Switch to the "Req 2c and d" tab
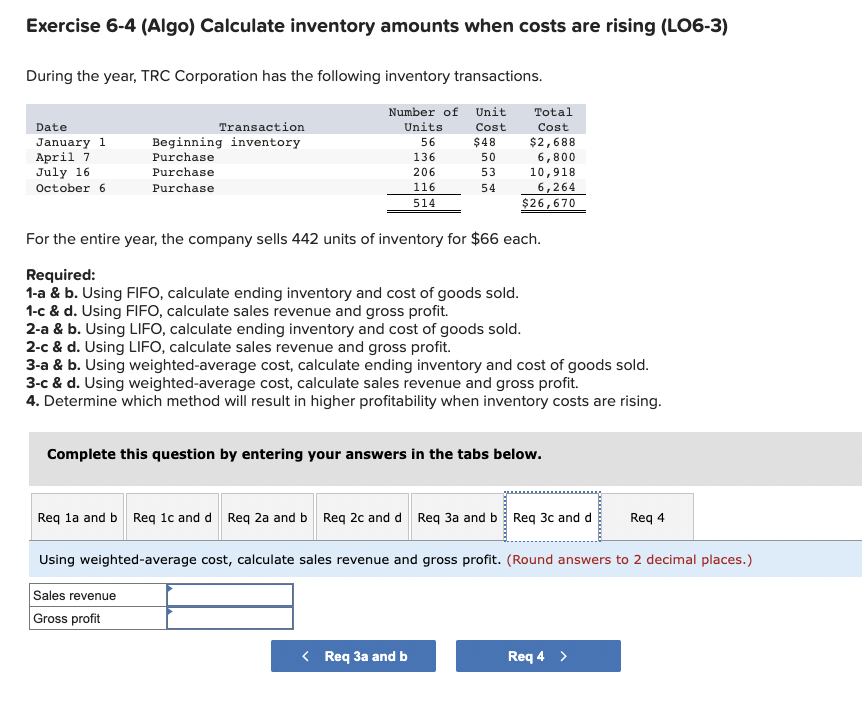 click(x=361, y=517)
